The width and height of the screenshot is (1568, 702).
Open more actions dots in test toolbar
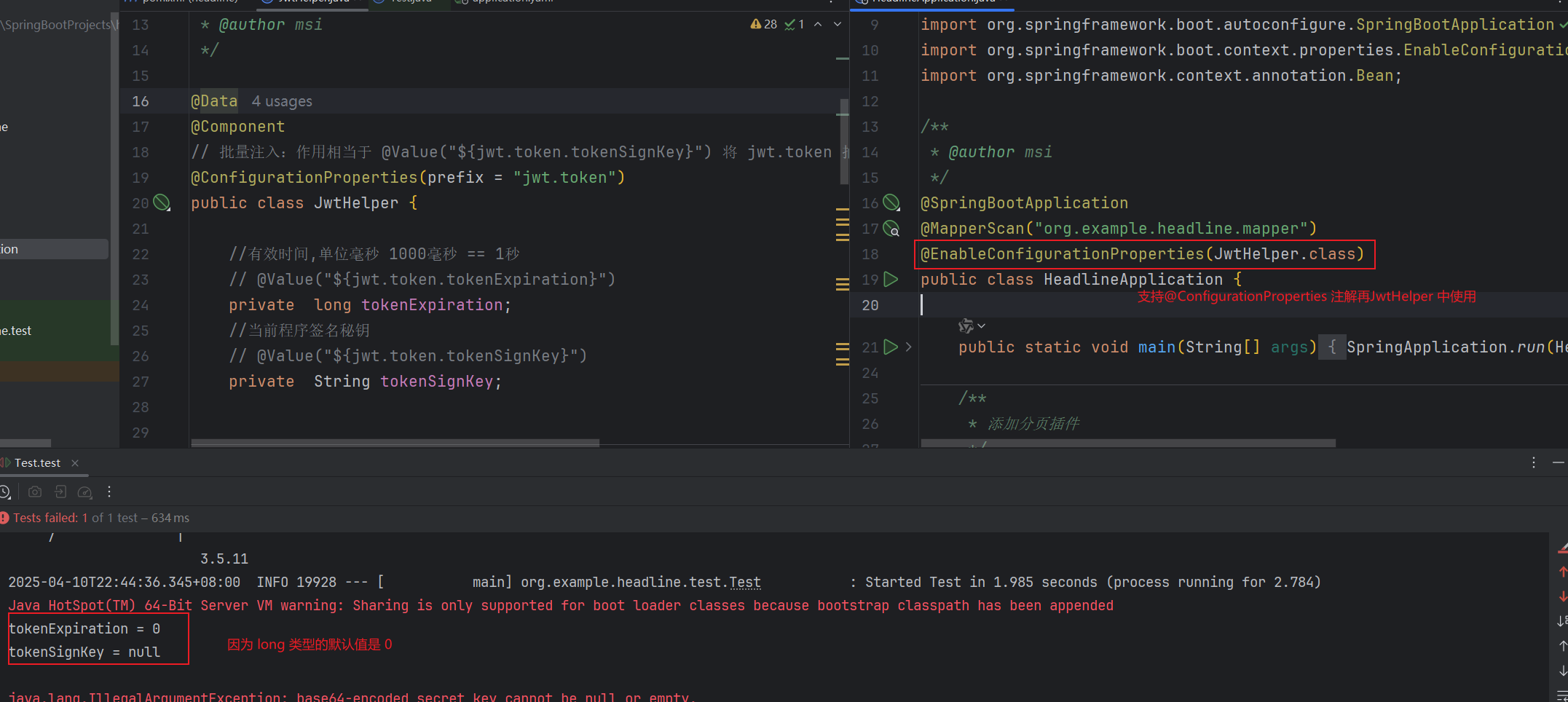click(109, 492)
